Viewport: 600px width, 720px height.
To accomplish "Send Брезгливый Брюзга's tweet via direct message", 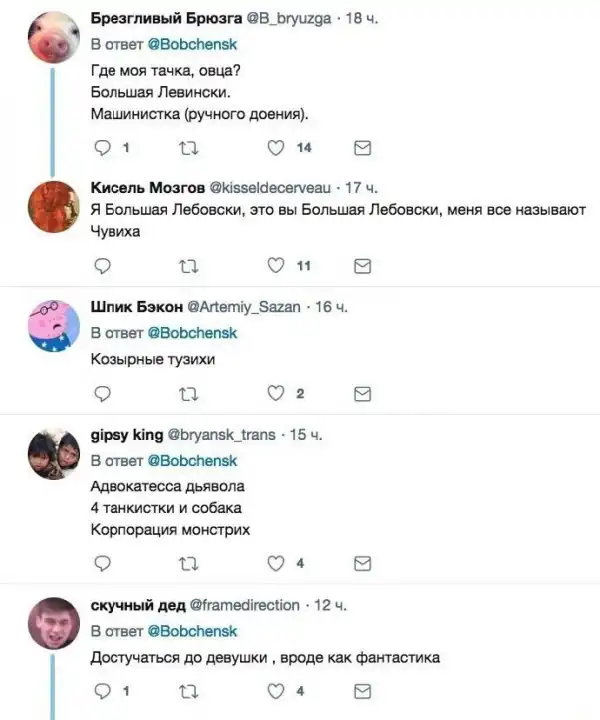I will coord(364,148).
